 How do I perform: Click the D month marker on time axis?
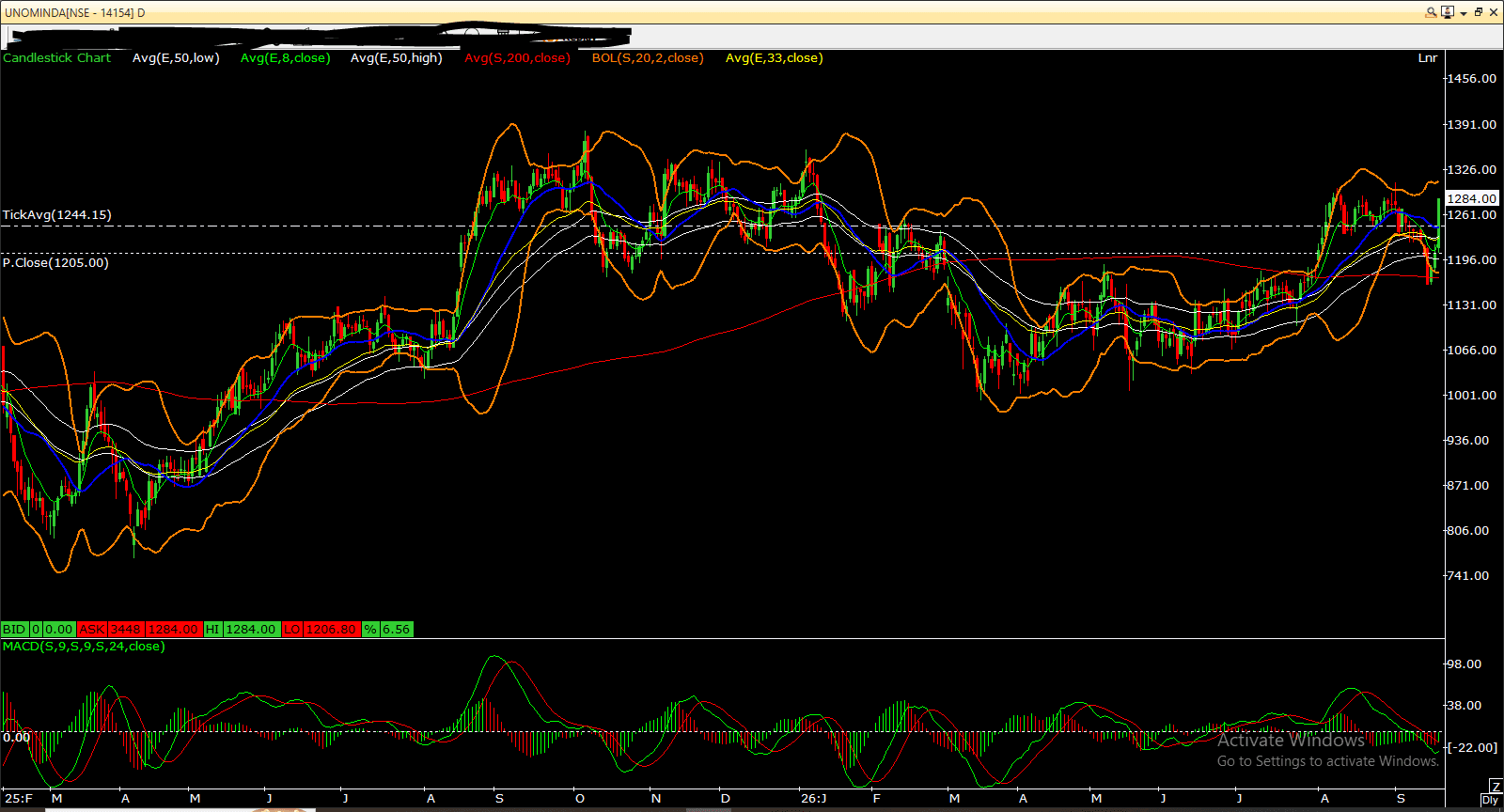coord(726,799)
